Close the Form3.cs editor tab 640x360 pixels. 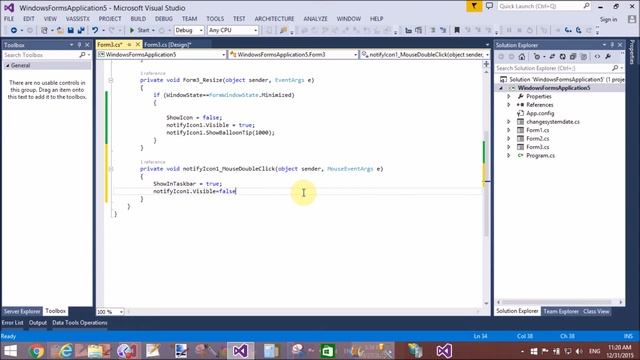pyautogui.click(x=138, y=44)
